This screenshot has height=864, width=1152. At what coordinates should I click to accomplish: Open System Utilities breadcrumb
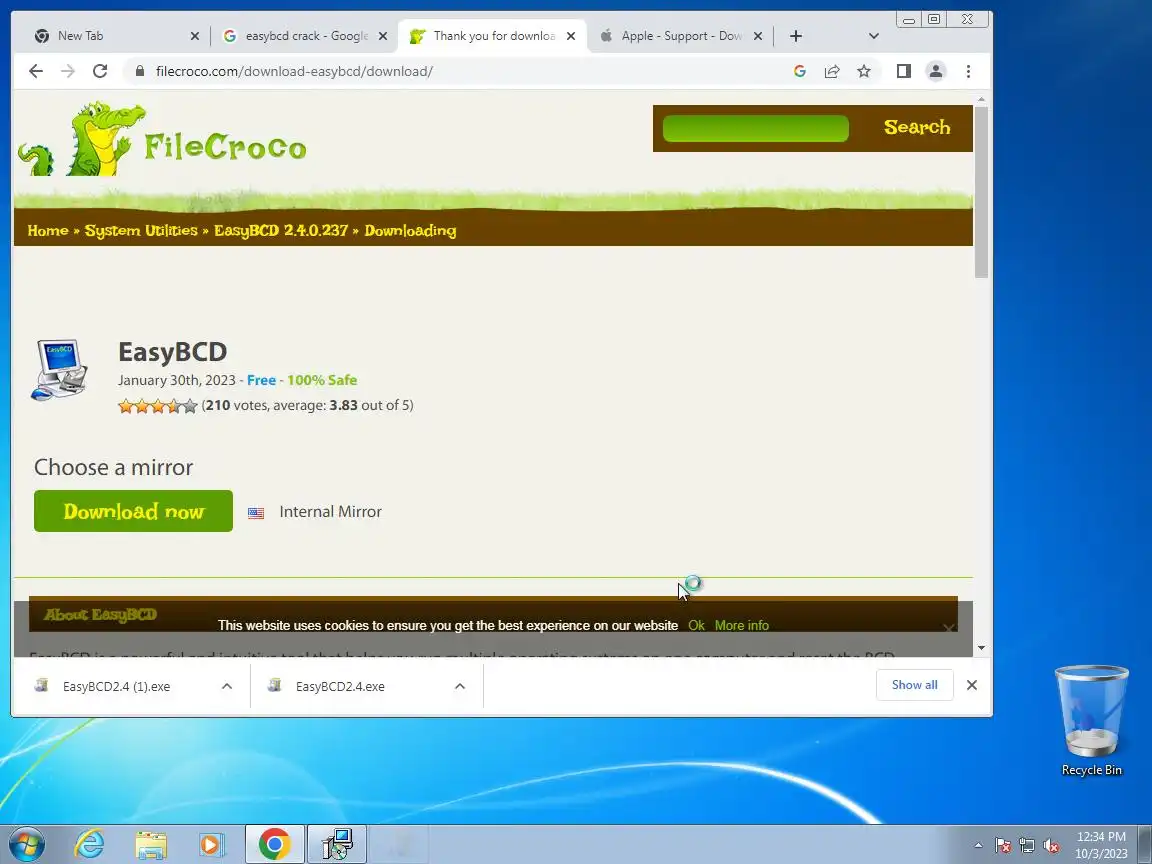141,231
